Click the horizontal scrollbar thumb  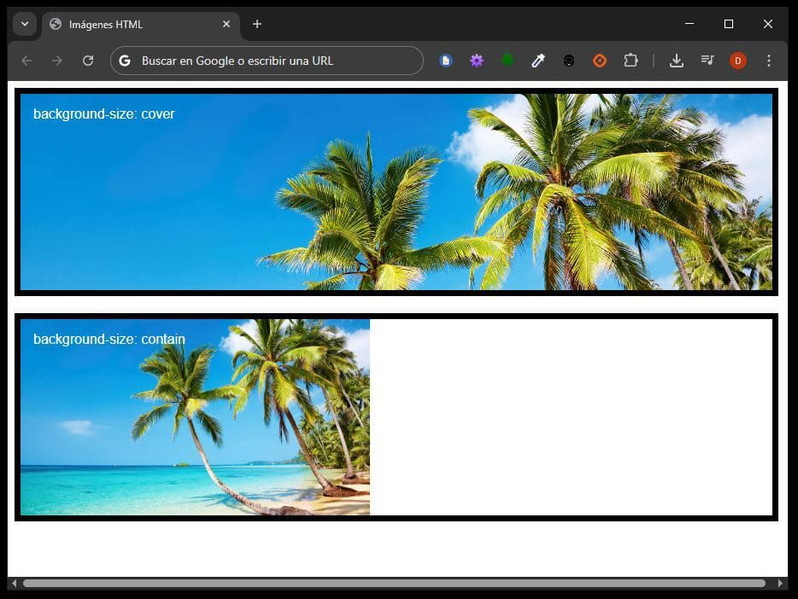[x=394, y=583]
